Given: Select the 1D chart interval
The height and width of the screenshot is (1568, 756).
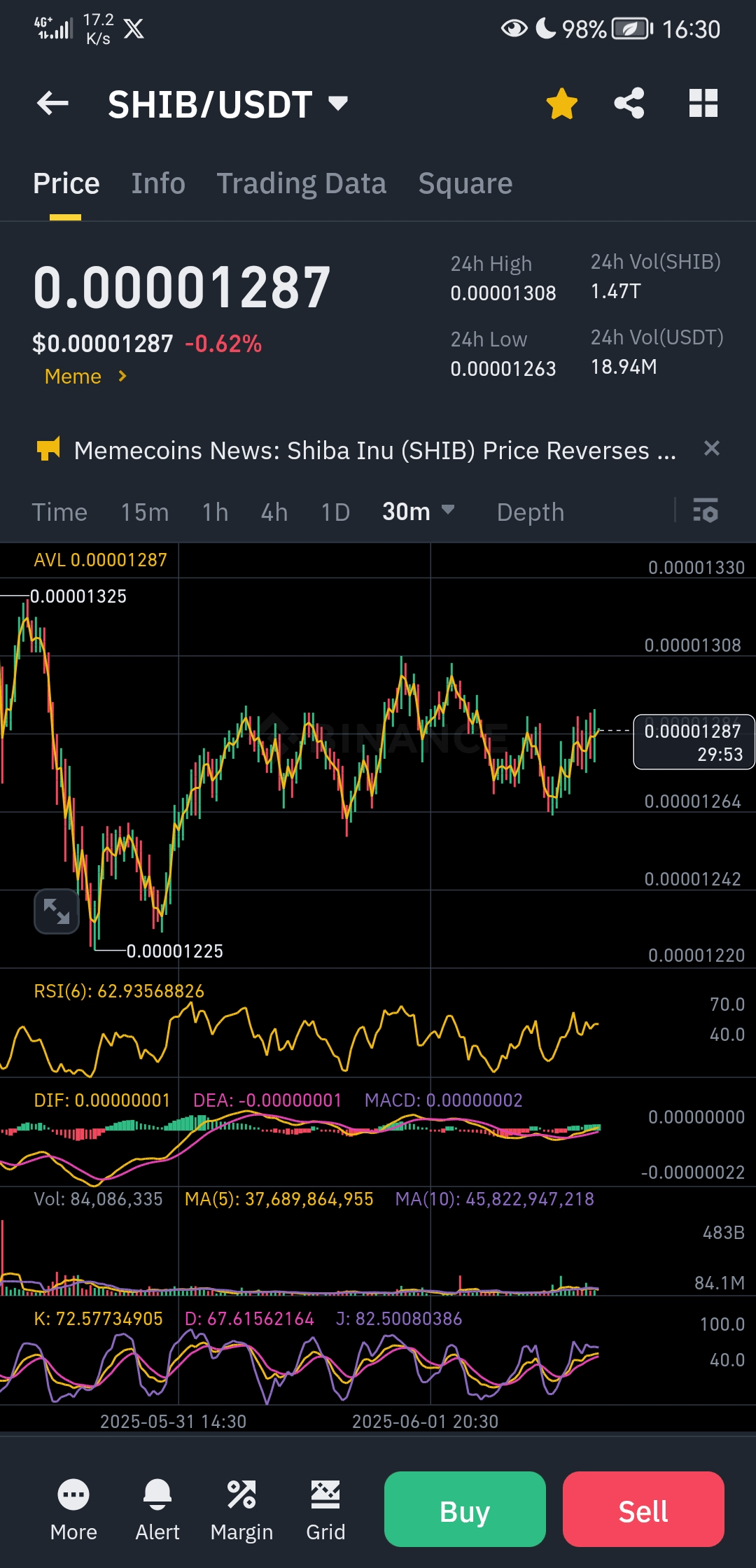Looking at the screenshot, I should click(x=335, y=512).
